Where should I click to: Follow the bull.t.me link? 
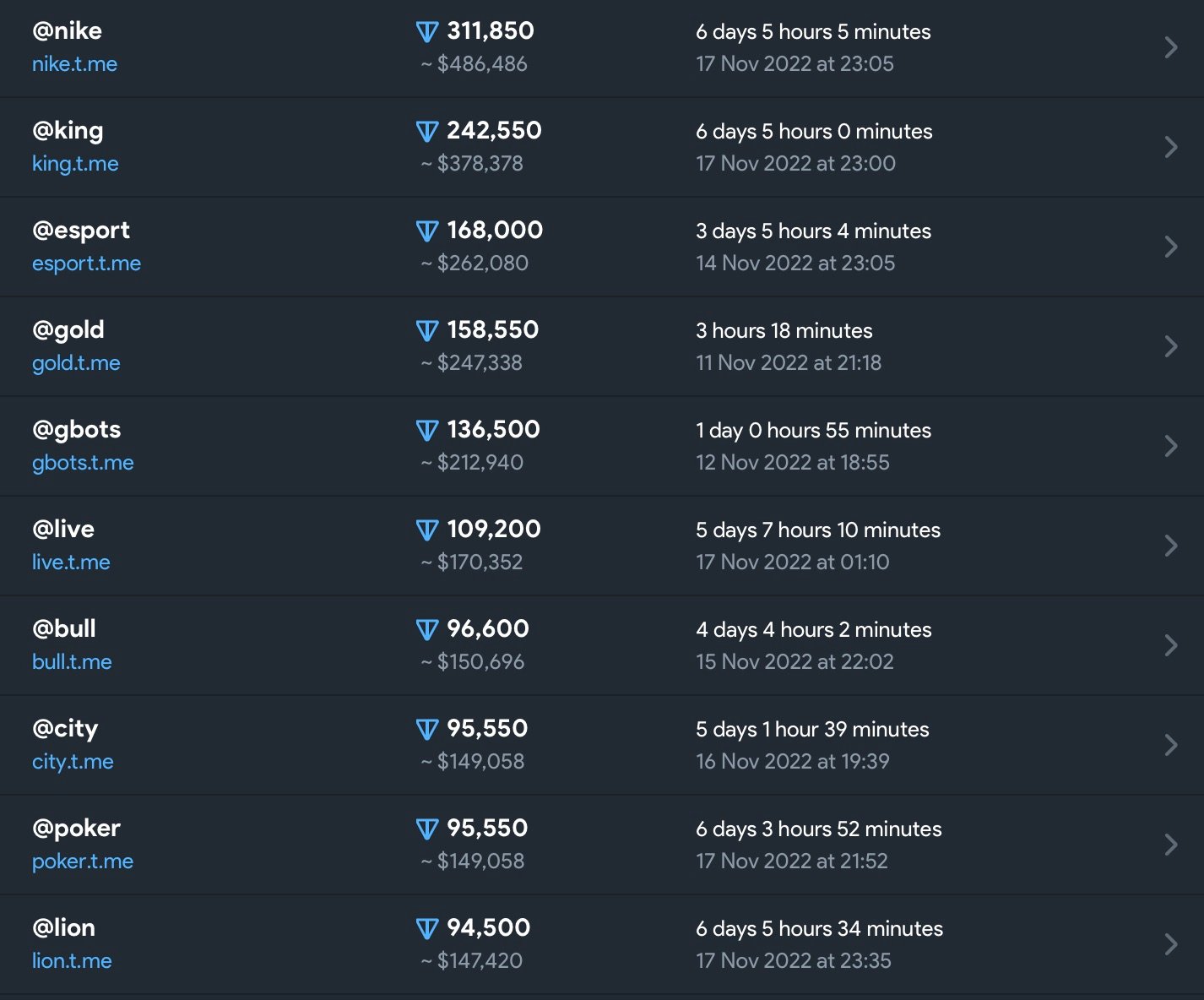[72, 662]
